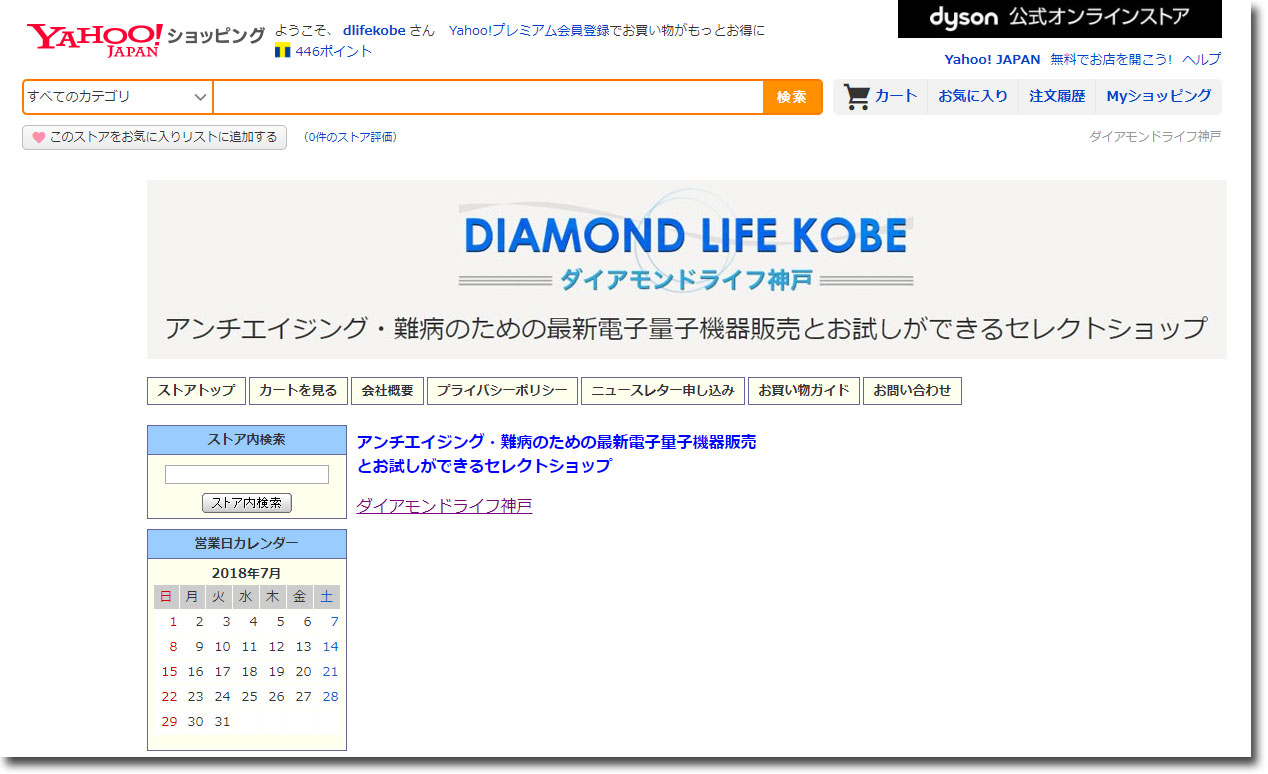Viewport: 1268px width, 774px height.
Task: Open ニュースレター申し込み tab
Action: pyautogui.click(x=663, y=391)
